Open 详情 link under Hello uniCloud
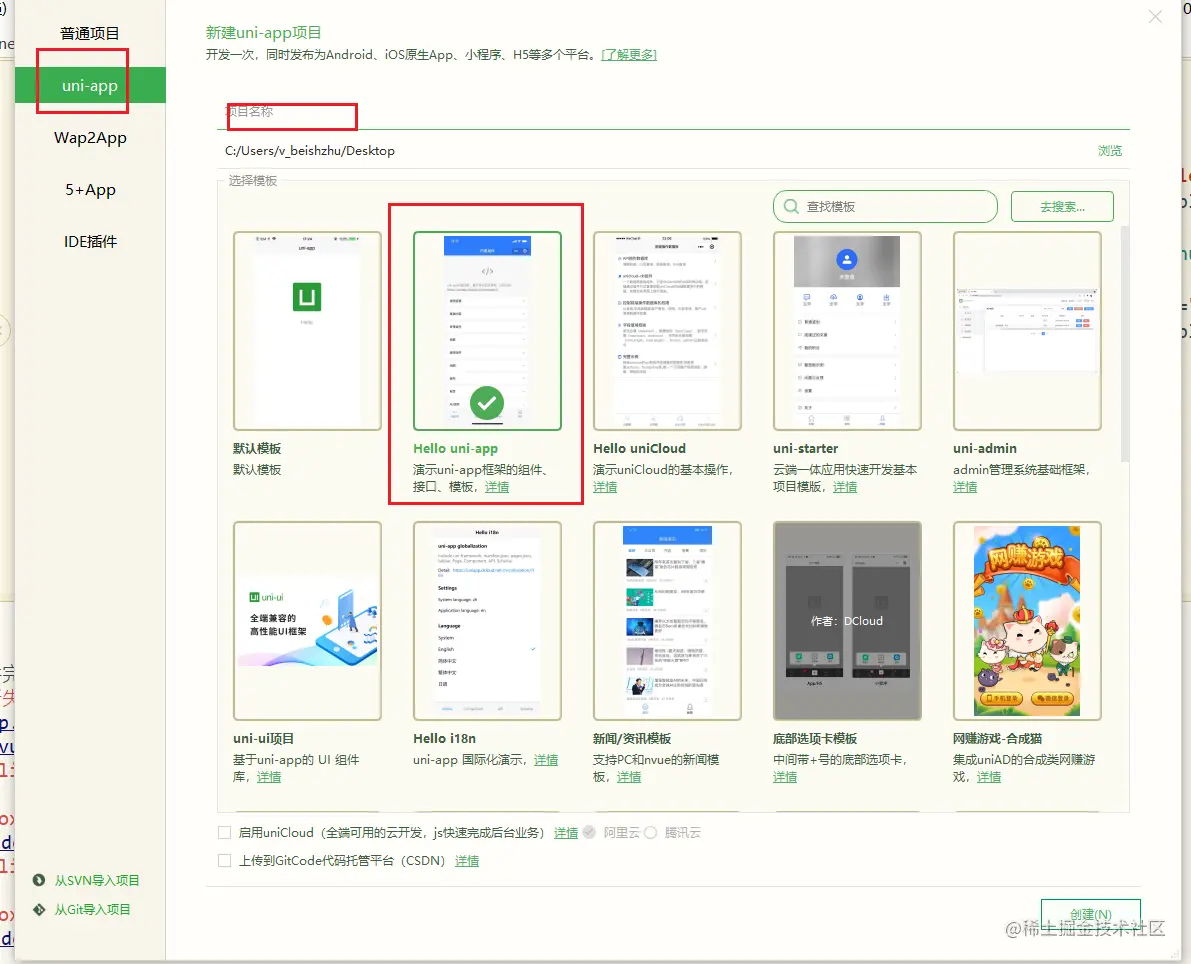This screenshot has height=964, width=1191. pyautogui.click(x=605, y=487)
